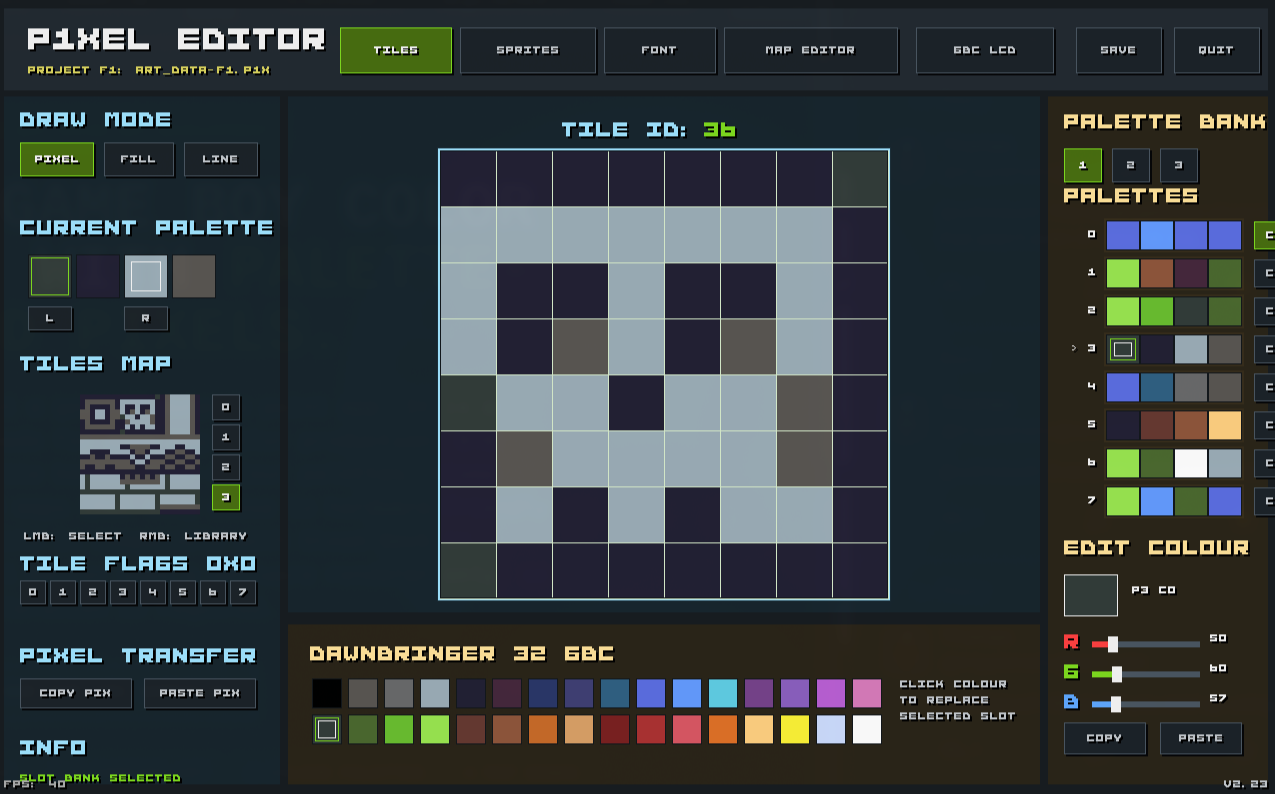Click the Copy Pix button

[x=76, y=693]
